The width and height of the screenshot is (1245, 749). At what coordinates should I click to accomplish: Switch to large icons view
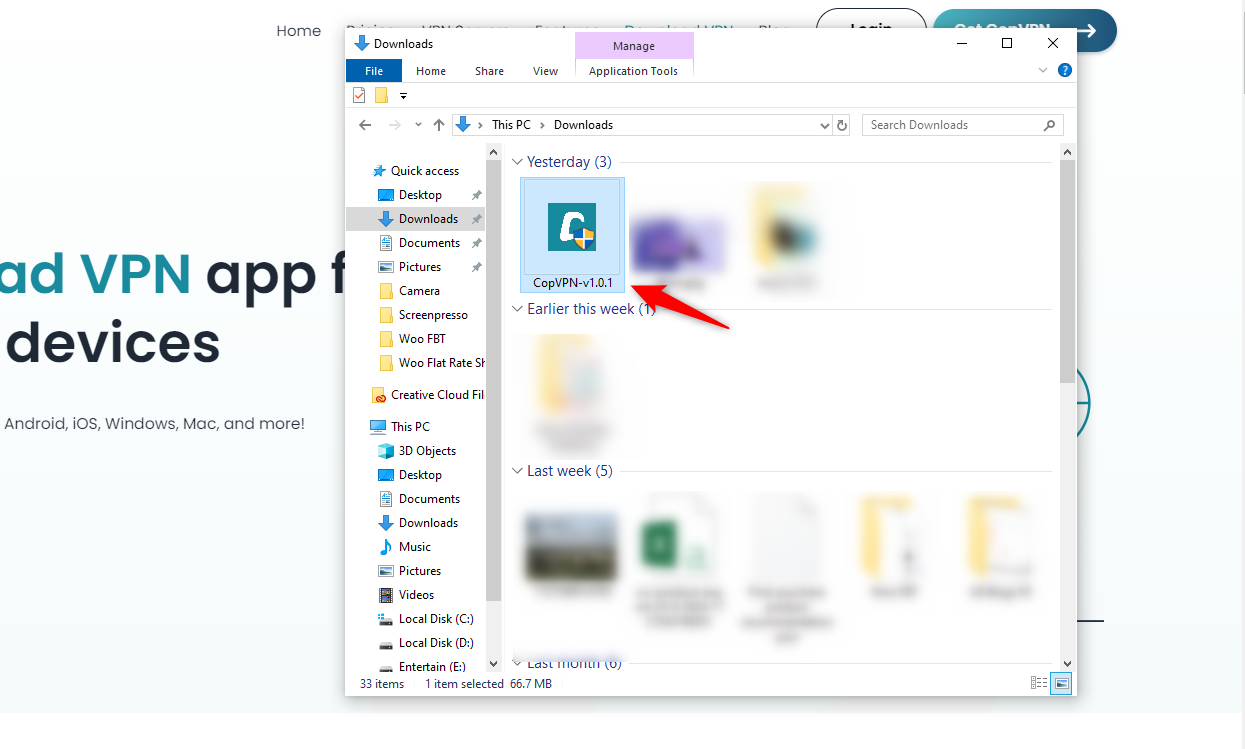[1061, 683]
